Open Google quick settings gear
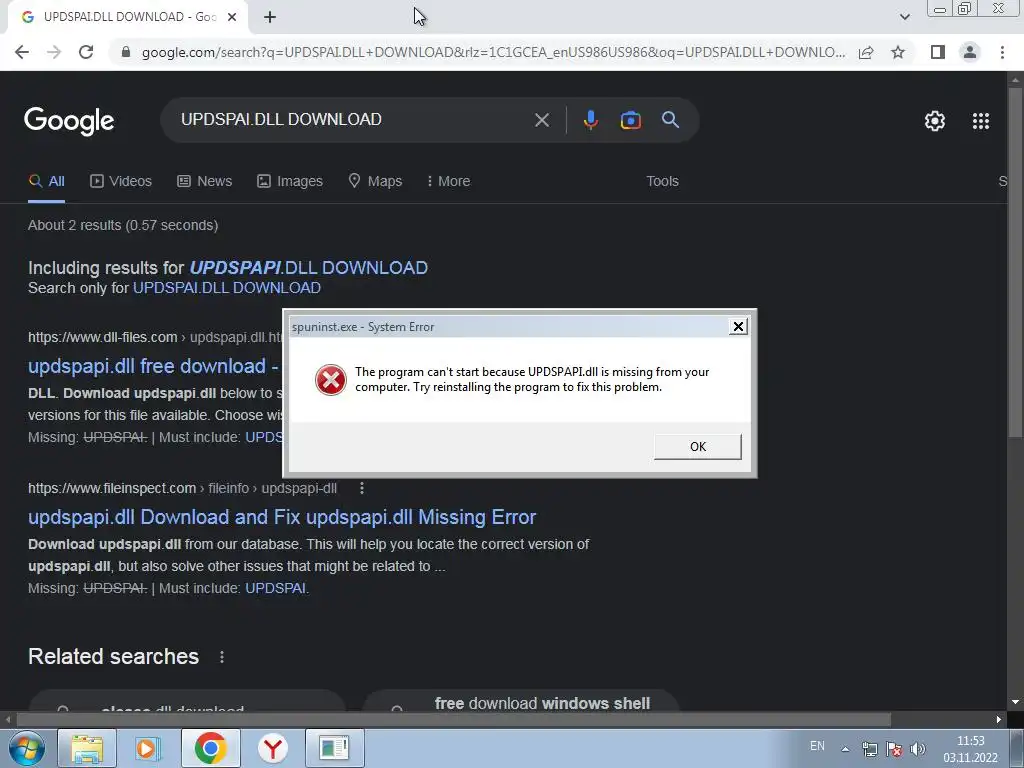 click(x=935, y=121)
